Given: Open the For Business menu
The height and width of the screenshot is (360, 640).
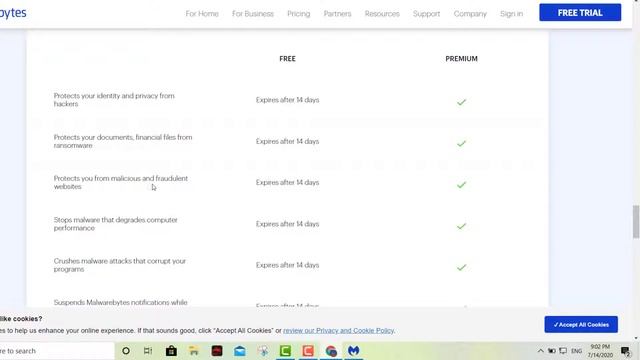Looking at the screenshot, I should point(253,13).
